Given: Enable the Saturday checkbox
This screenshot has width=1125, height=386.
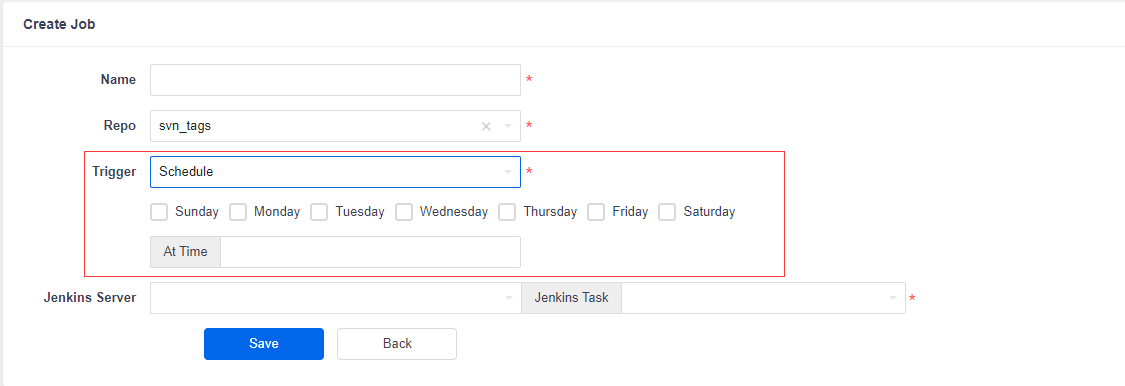Looking at the screenshot, I should 667,212.
